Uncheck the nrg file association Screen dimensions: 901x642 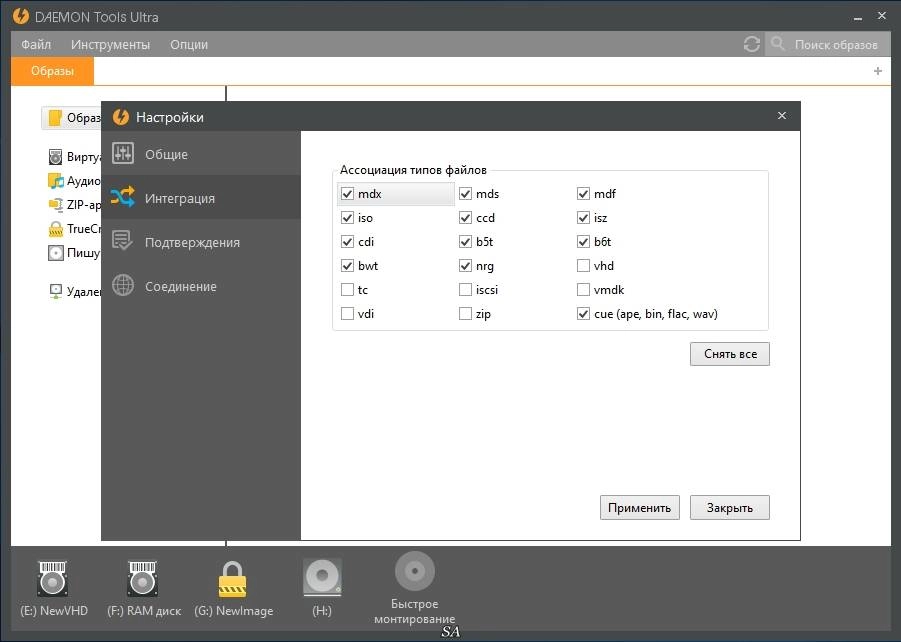coord(465,266)
